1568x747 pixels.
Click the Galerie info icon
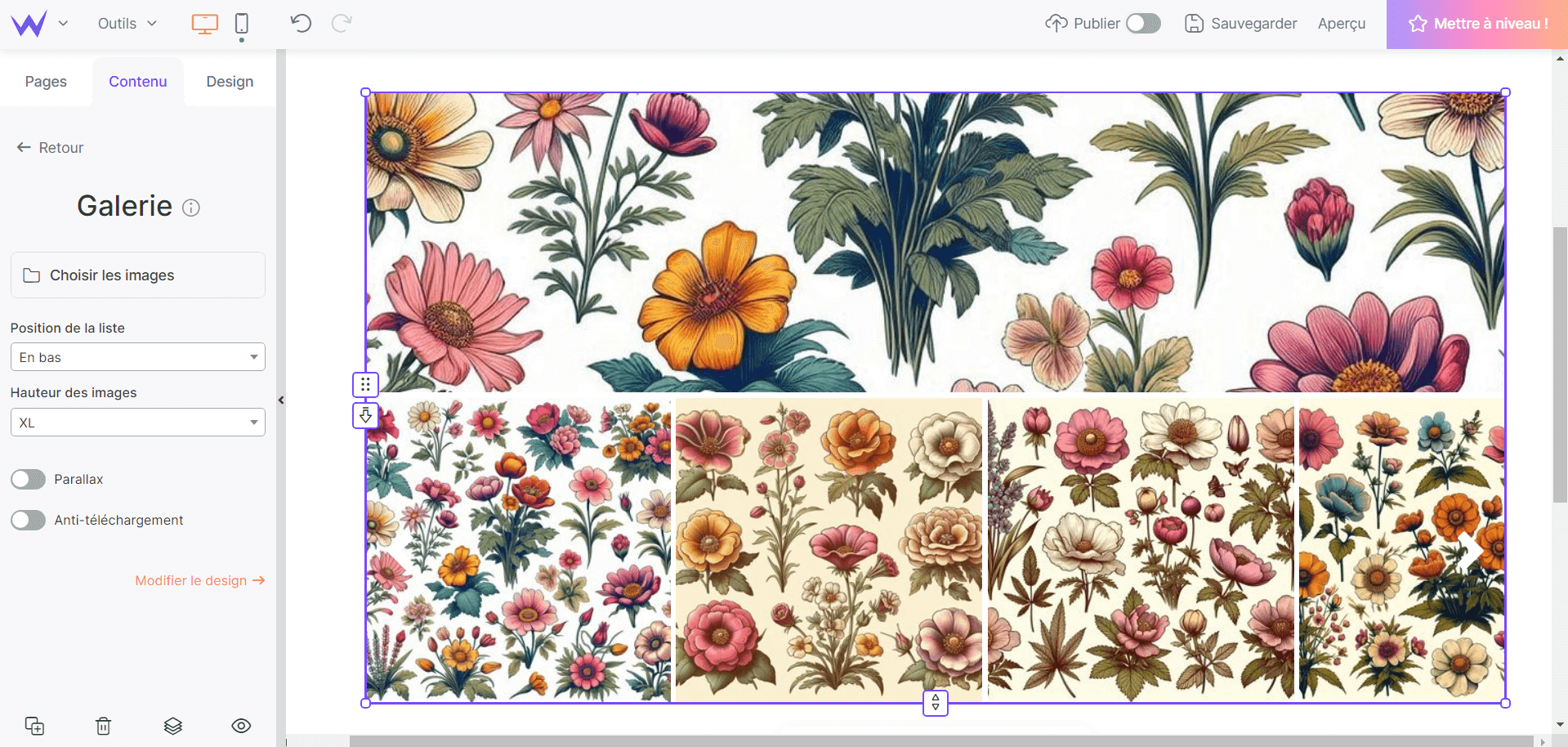pyautogui.click(x=191, y=208)
